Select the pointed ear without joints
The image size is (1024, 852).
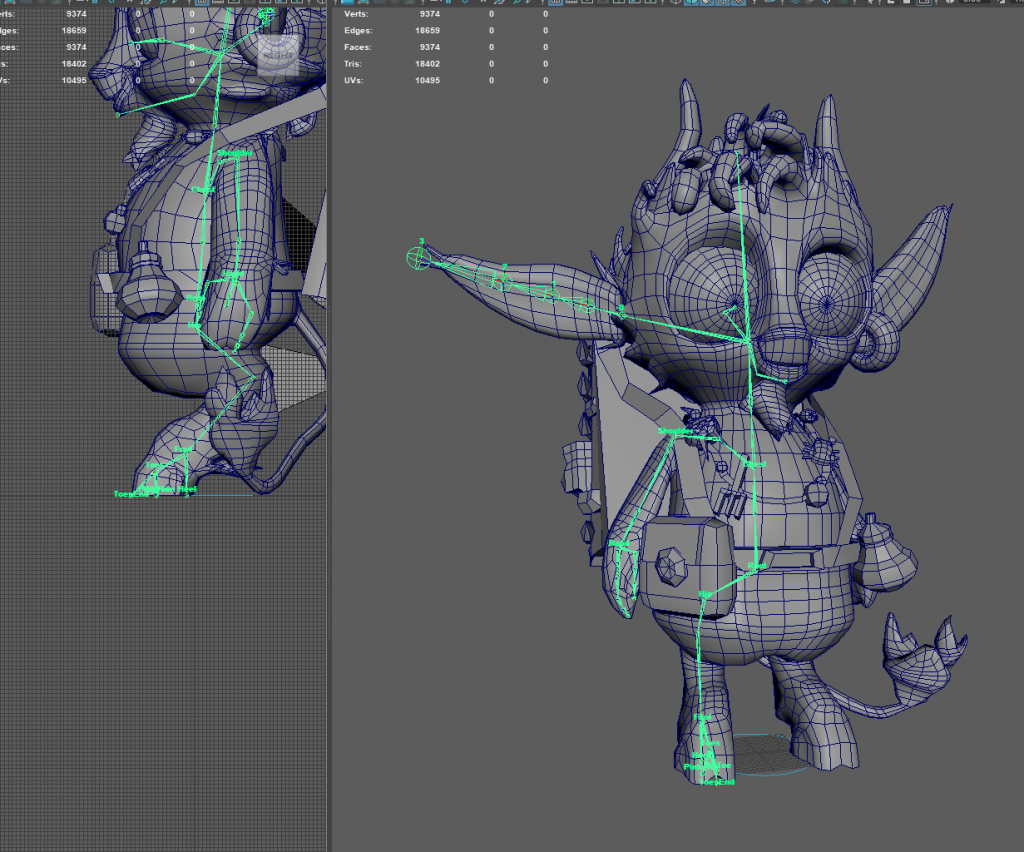pos(927,238)
